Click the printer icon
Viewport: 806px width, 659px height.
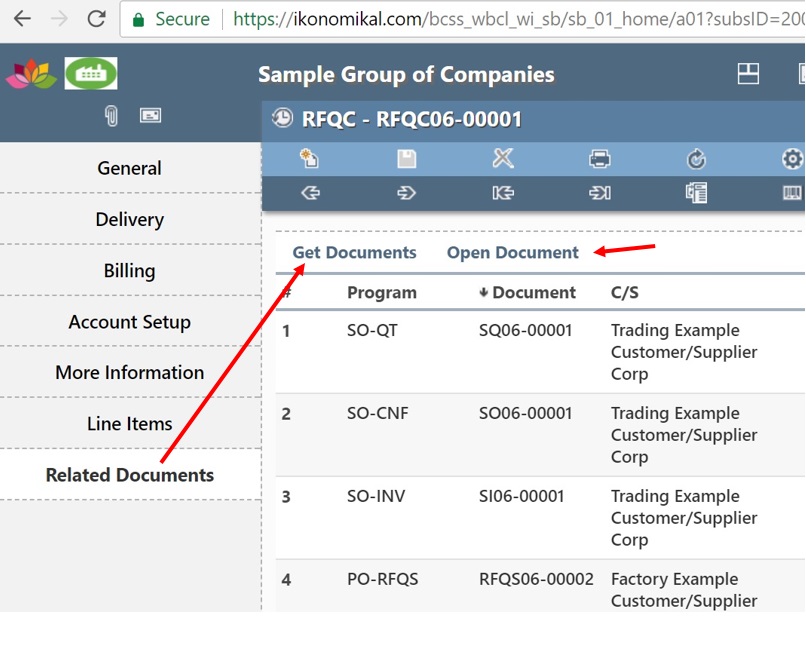(600, 159)
